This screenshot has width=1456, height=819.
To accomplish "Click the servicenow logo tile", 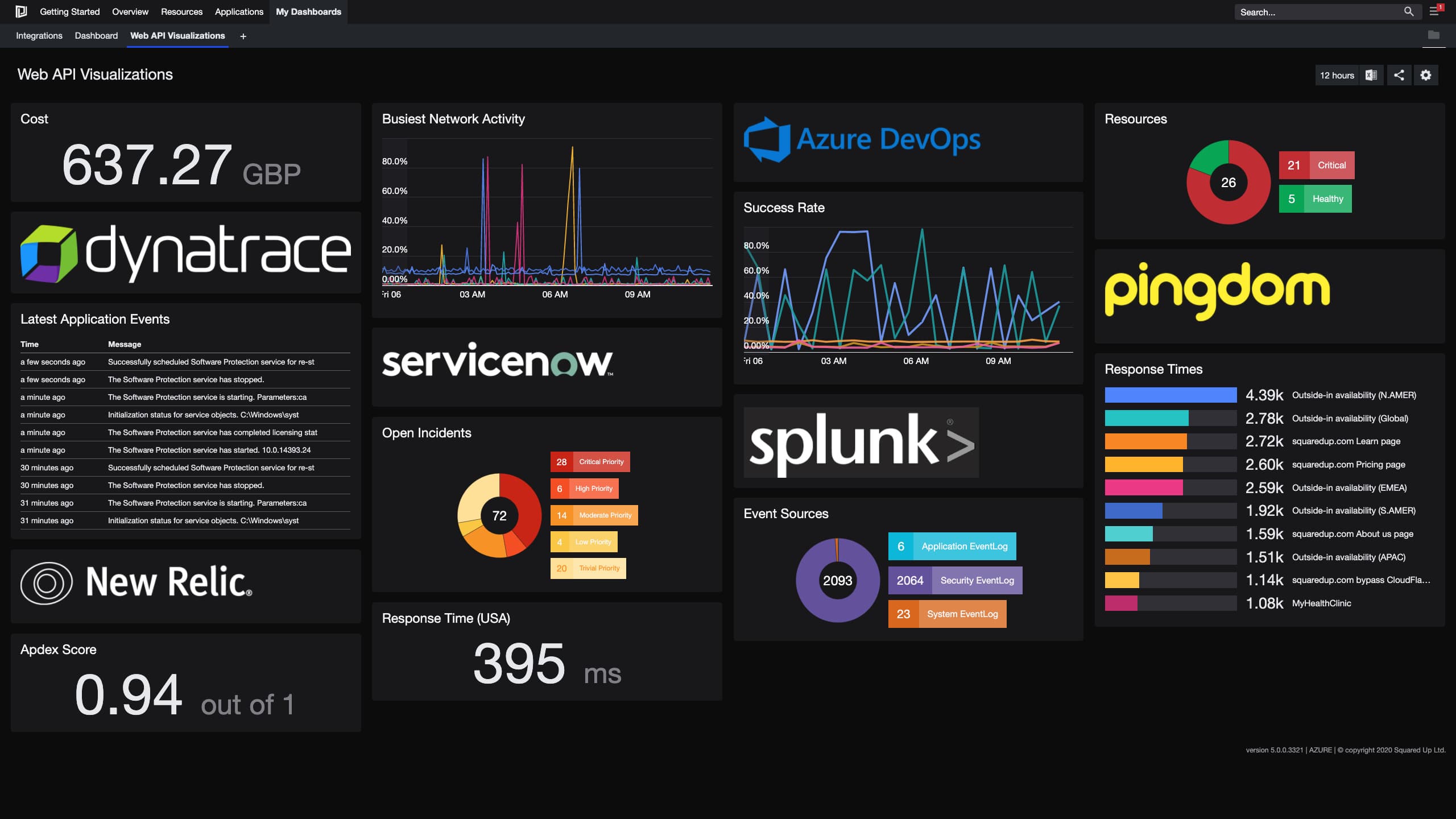I will click(x=498, y=360).
